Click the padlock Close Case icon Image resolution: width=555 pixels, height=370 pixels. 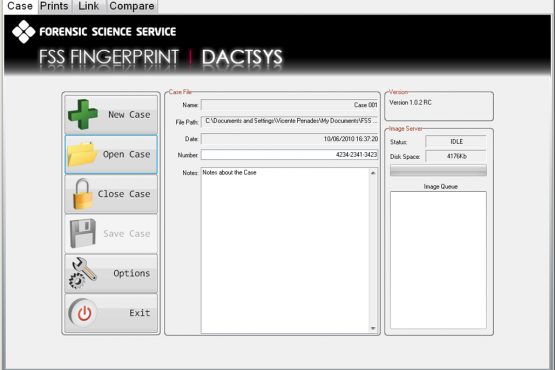coord(82,194)
